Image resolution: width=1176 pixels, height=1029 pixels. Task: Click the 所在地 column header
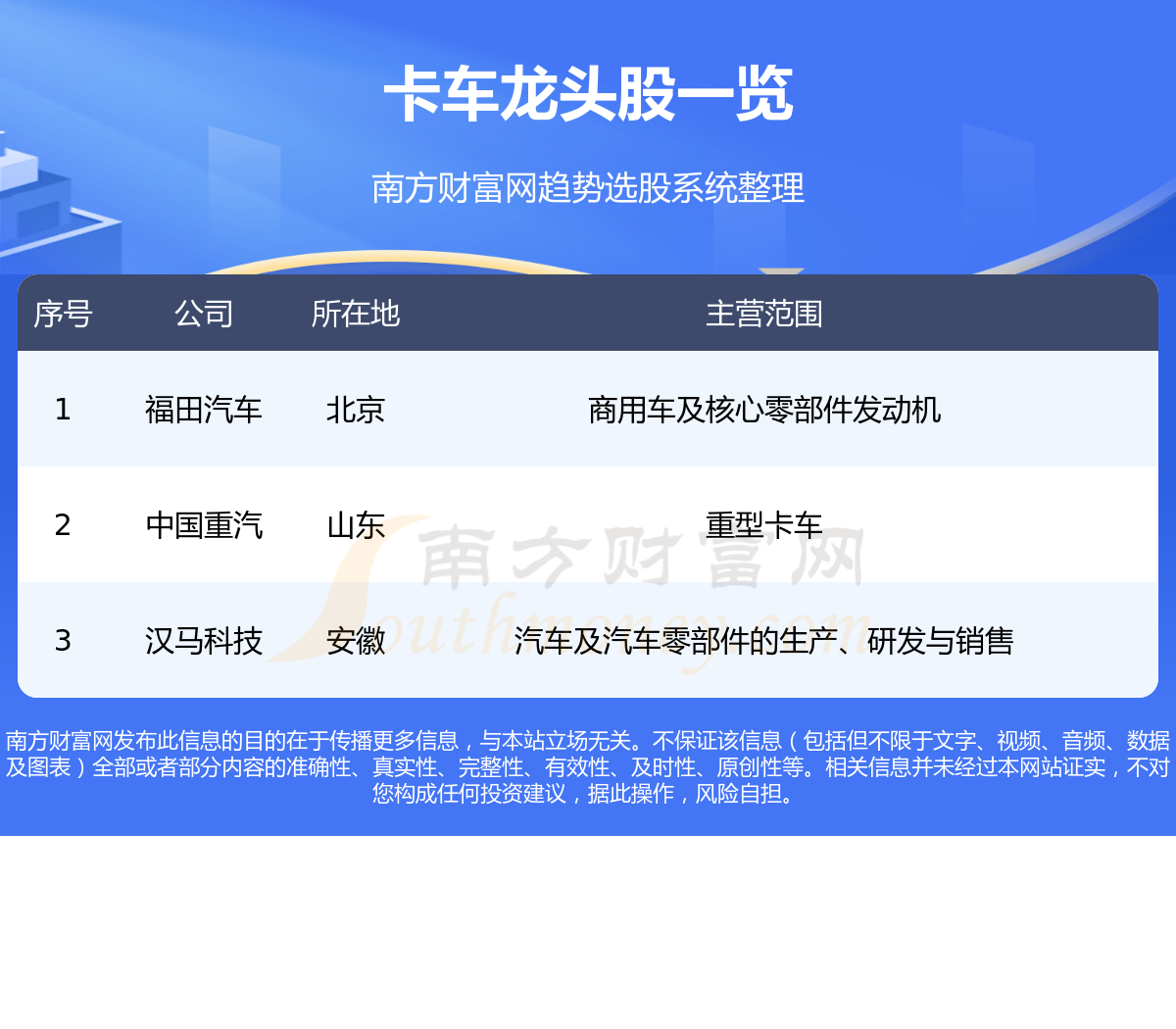click(356, 314)
